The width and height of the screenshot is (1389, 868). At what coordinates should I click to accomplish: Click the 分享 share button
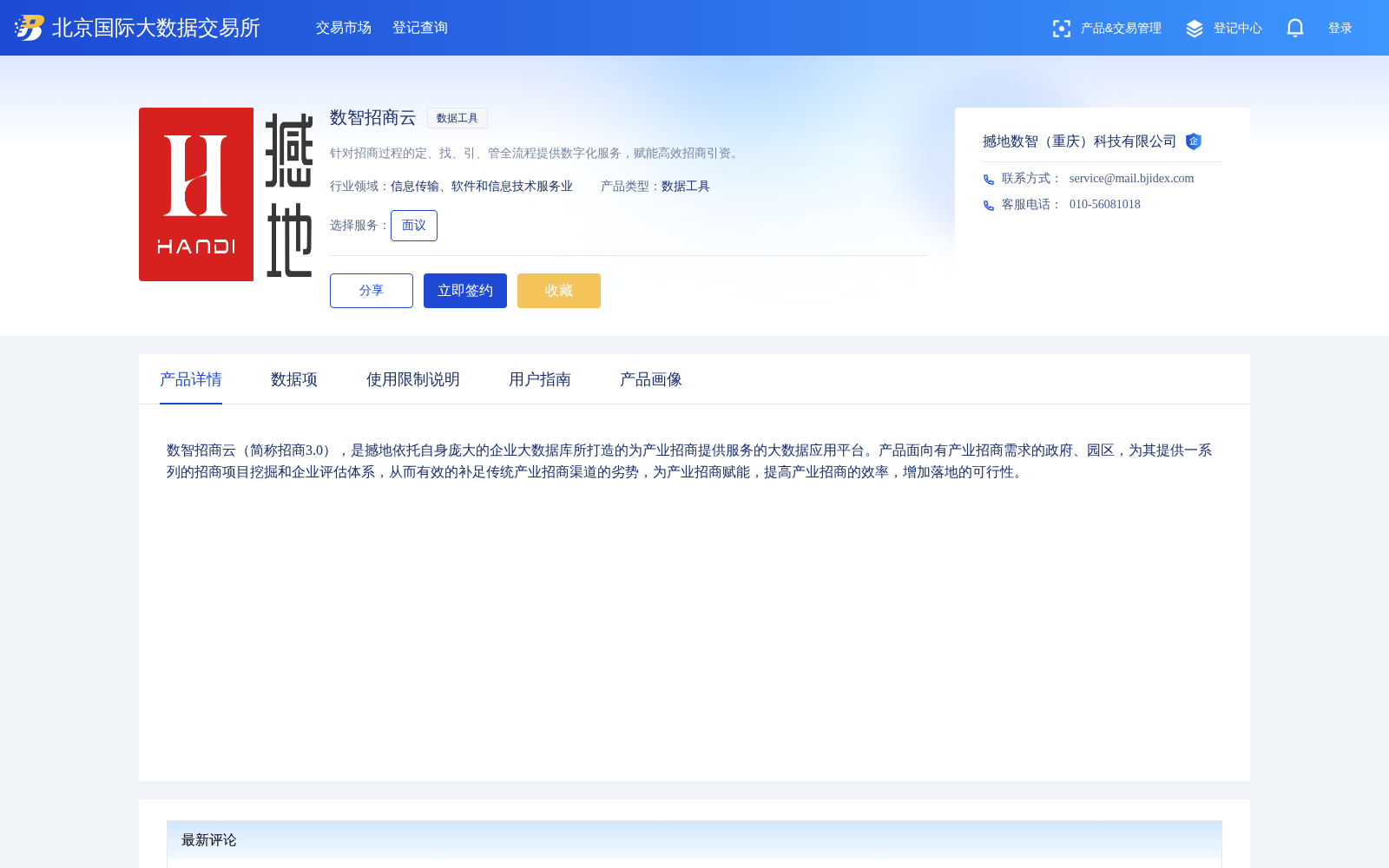(372, 291)
